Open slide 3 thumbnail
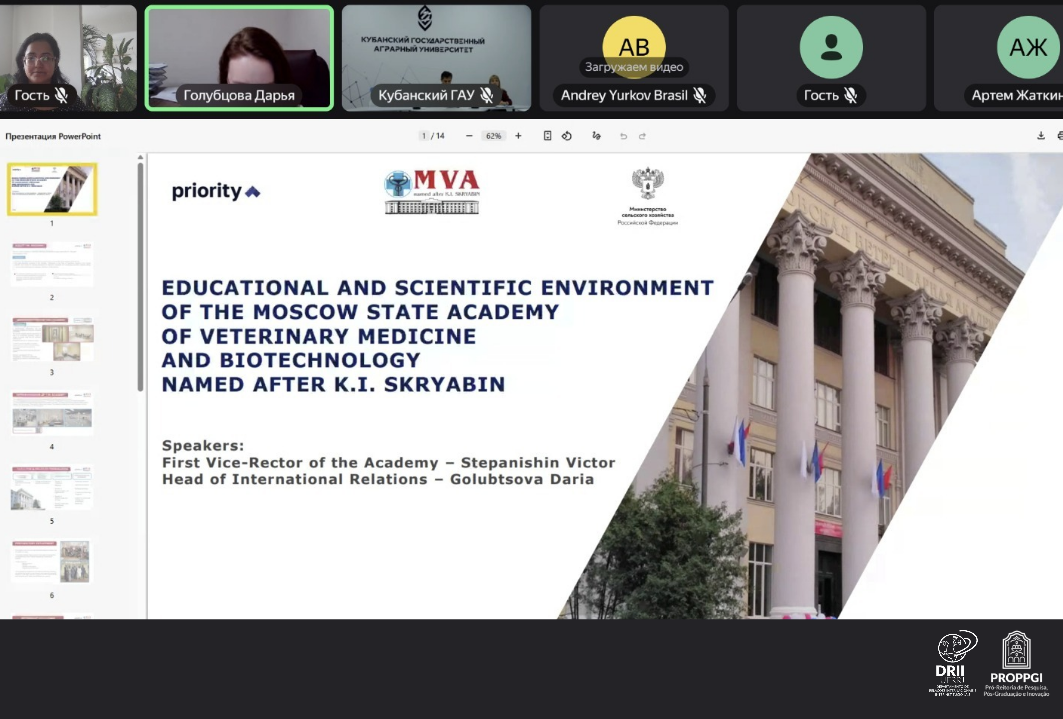 52,338
